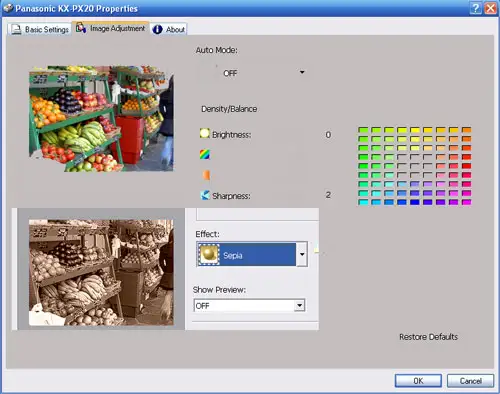The height and width of the screenshot is (394, 500).
Task: Click the rainbow color balance icon
Action: (x=205, y=154)
